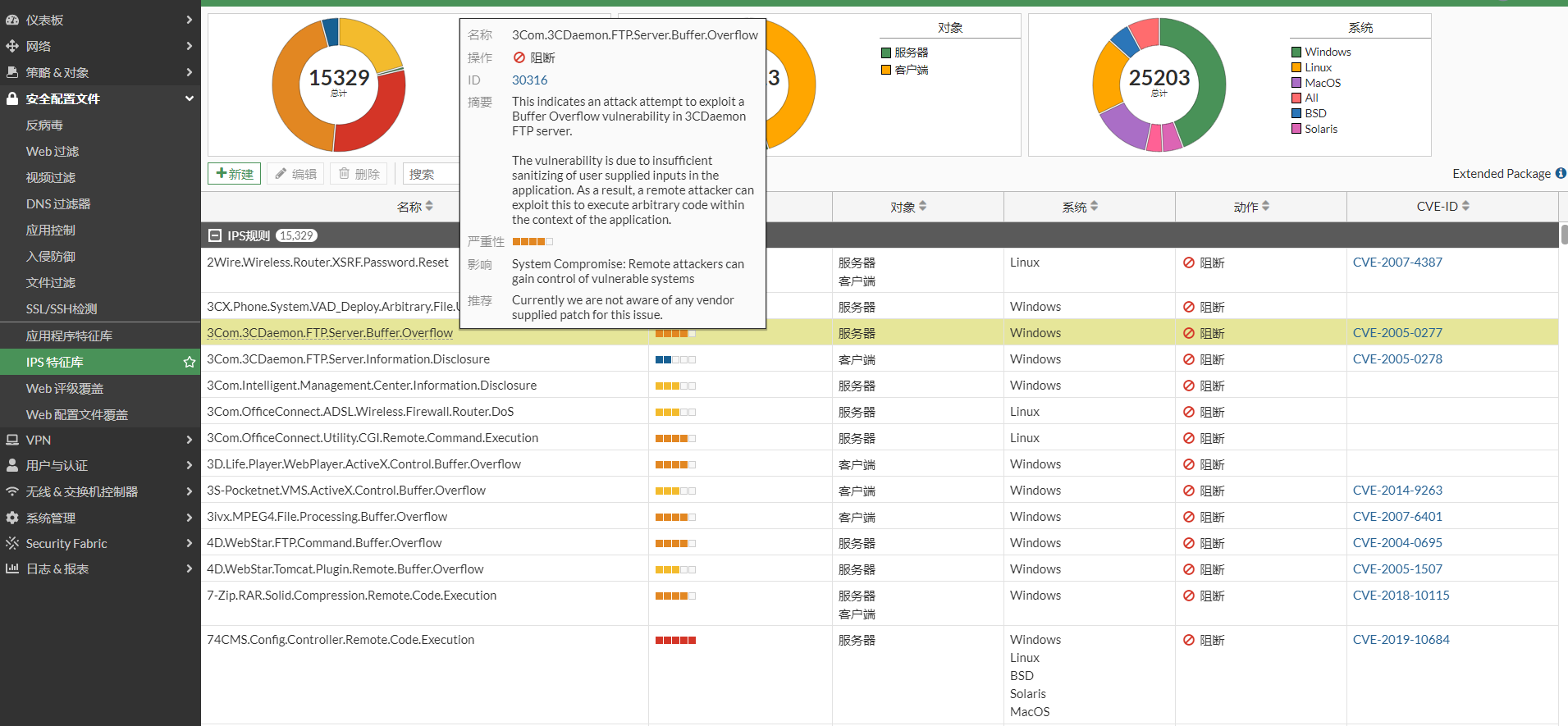Click the system management gear icon

[x=12, y=518]
